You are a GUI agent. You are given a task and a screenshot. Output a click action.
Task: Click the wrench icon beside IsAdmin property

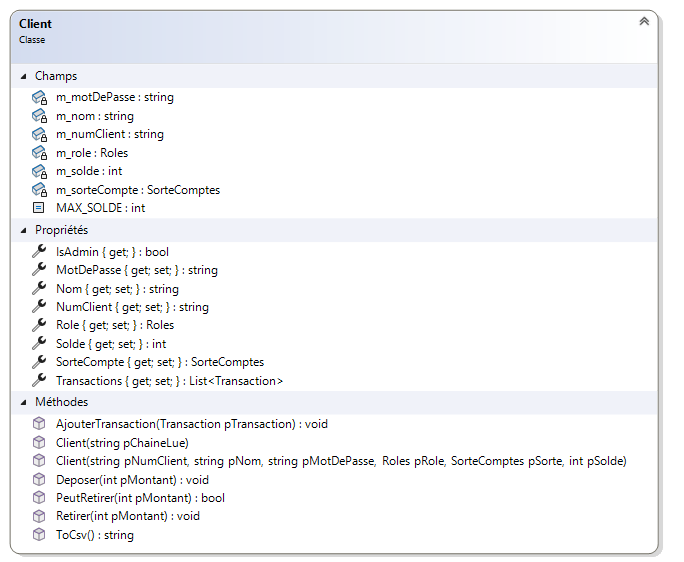(39, 252)
